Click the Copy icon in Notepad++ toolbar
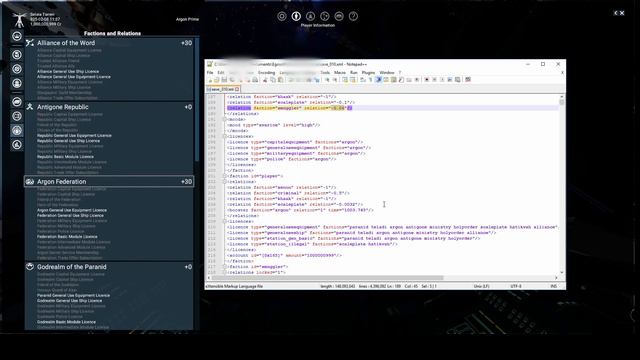This screenshot has height=360, width=640. point(273,80)
